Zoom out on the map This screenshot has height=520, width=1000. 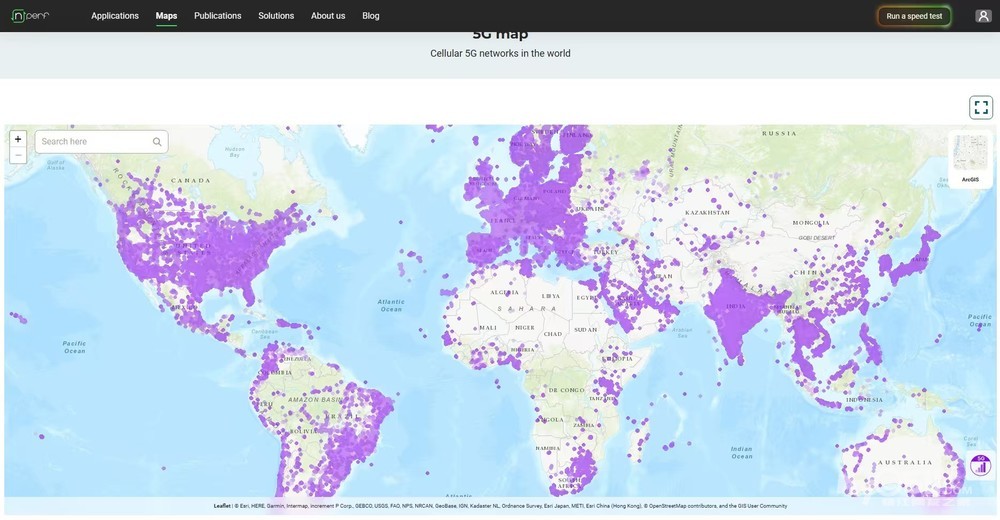pyautogui.click(x=18, y=156)
